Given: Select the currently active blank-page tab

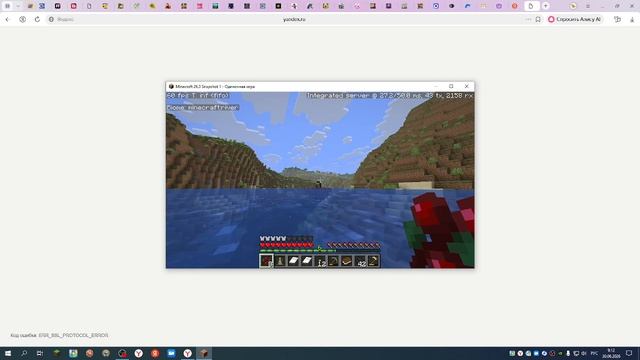Looking at the screenshot, I should [x=531, y=6].
